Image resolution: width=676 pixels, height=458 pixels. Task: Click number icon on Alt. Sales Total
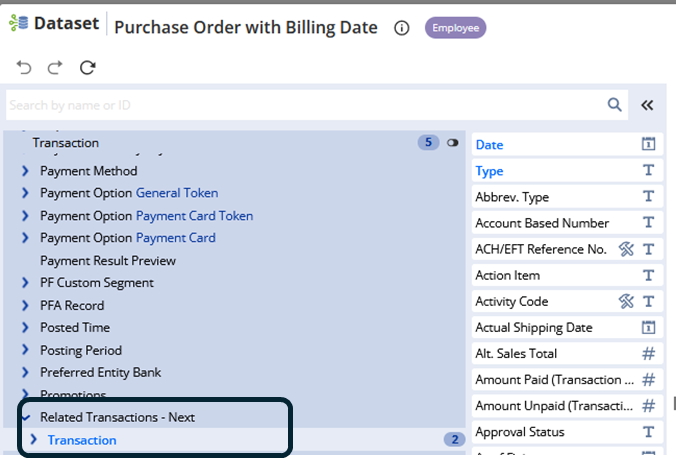tap(648, 354)
